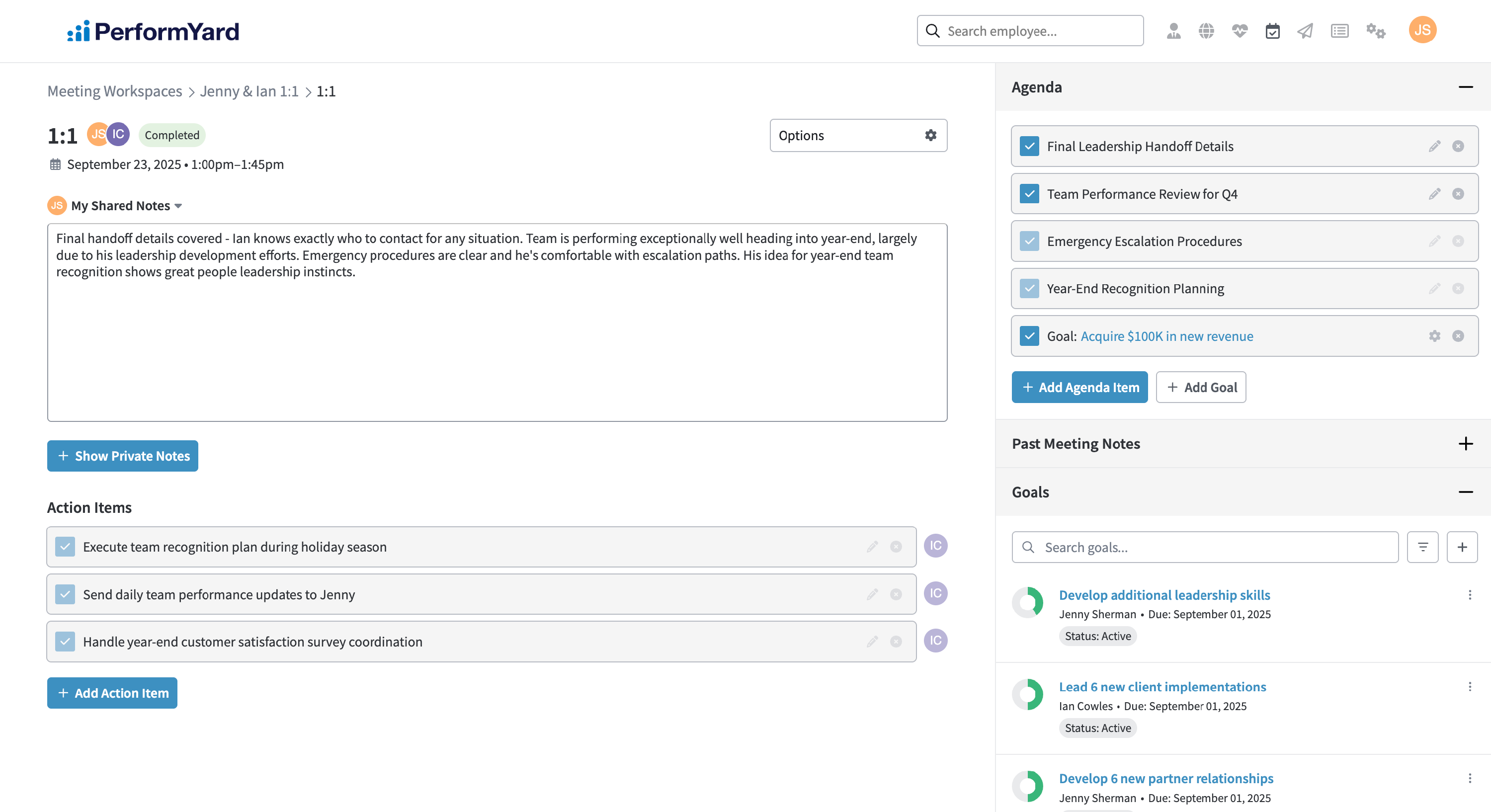Open the goal filter icon beside search goals
This screenshot has width=1491, height=812.
(1423, 547)
